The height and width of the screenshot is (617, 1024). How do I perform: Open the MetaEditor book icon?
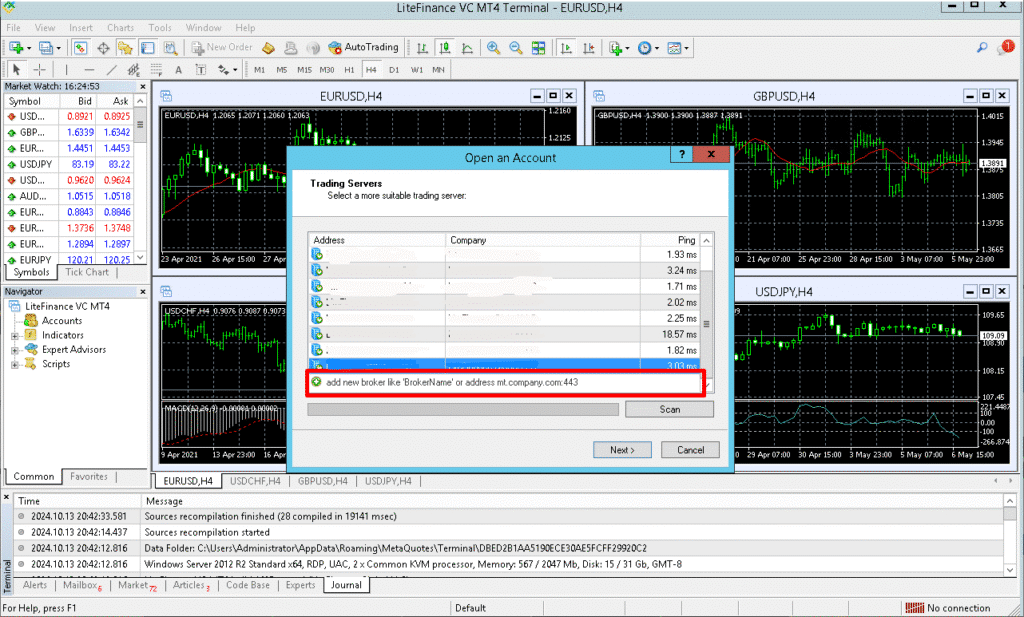click(268, 48)
